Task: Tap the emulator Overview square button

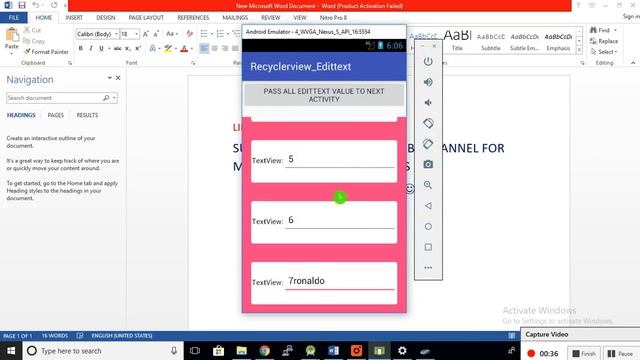Action: pyautogui.click(x=428, y=247)
